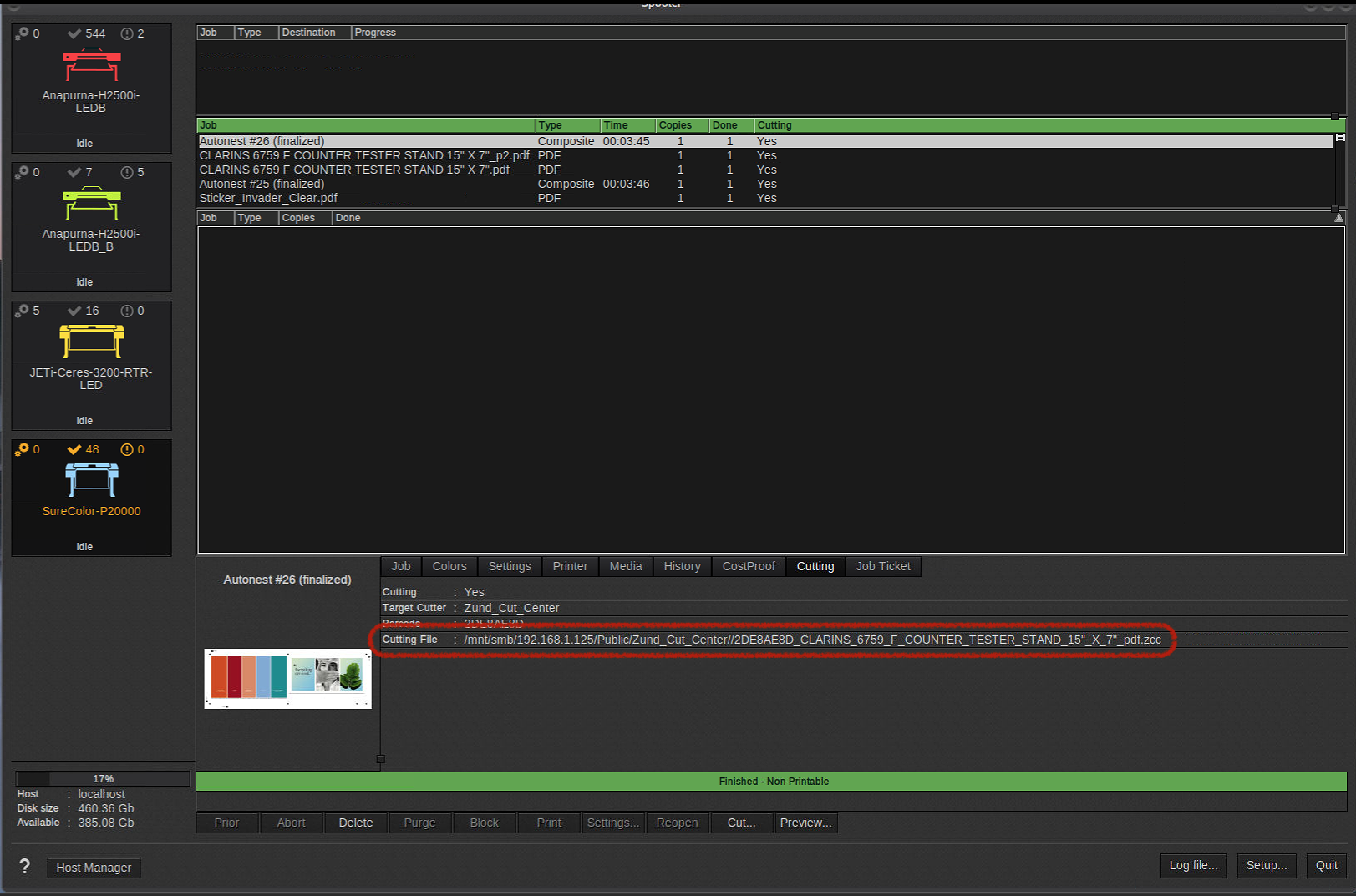Open the Job Ticket tab
Viewport: 1356px width, 896px height.
(x=883, y=566)
